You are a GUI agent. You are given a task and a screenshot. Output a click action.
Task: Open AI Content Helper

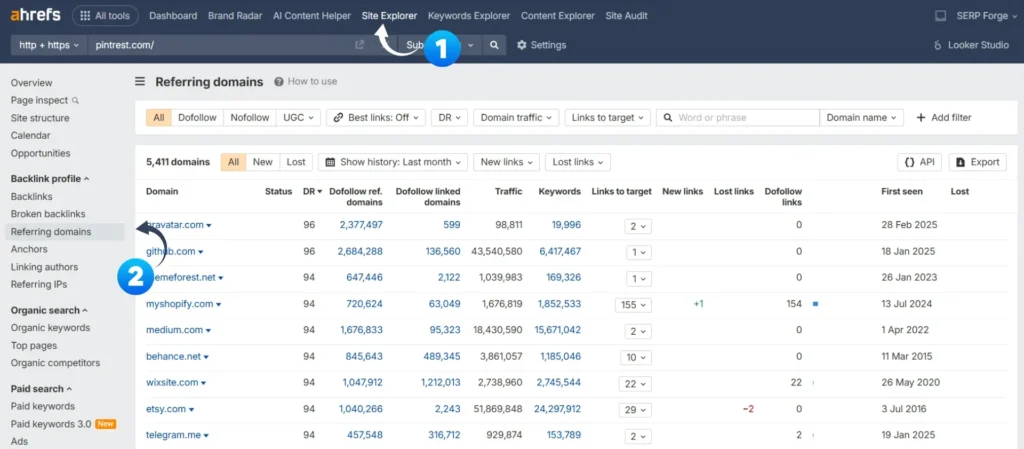(x=312, y=16)
